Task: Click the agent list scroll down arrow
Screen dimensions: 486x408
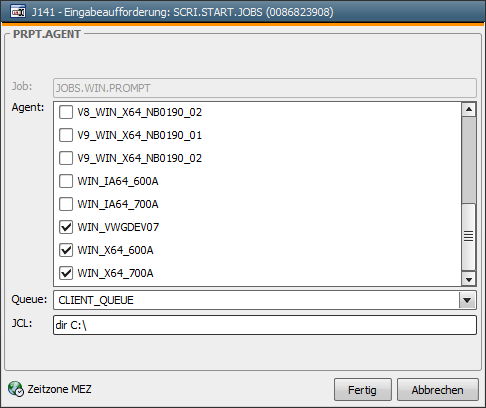Action: point(469,279)
